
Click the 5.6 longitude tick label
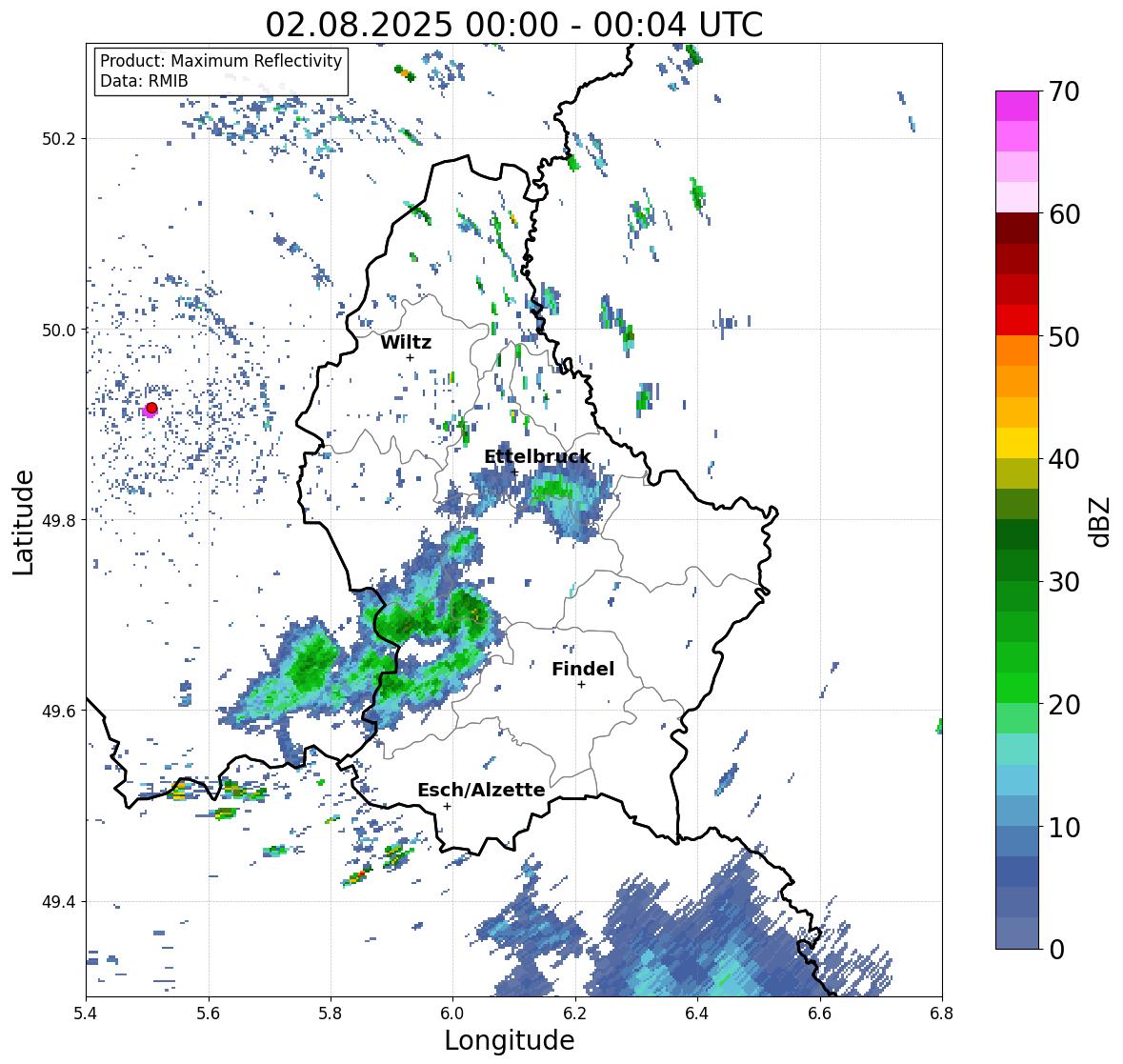pos(209,1014)
